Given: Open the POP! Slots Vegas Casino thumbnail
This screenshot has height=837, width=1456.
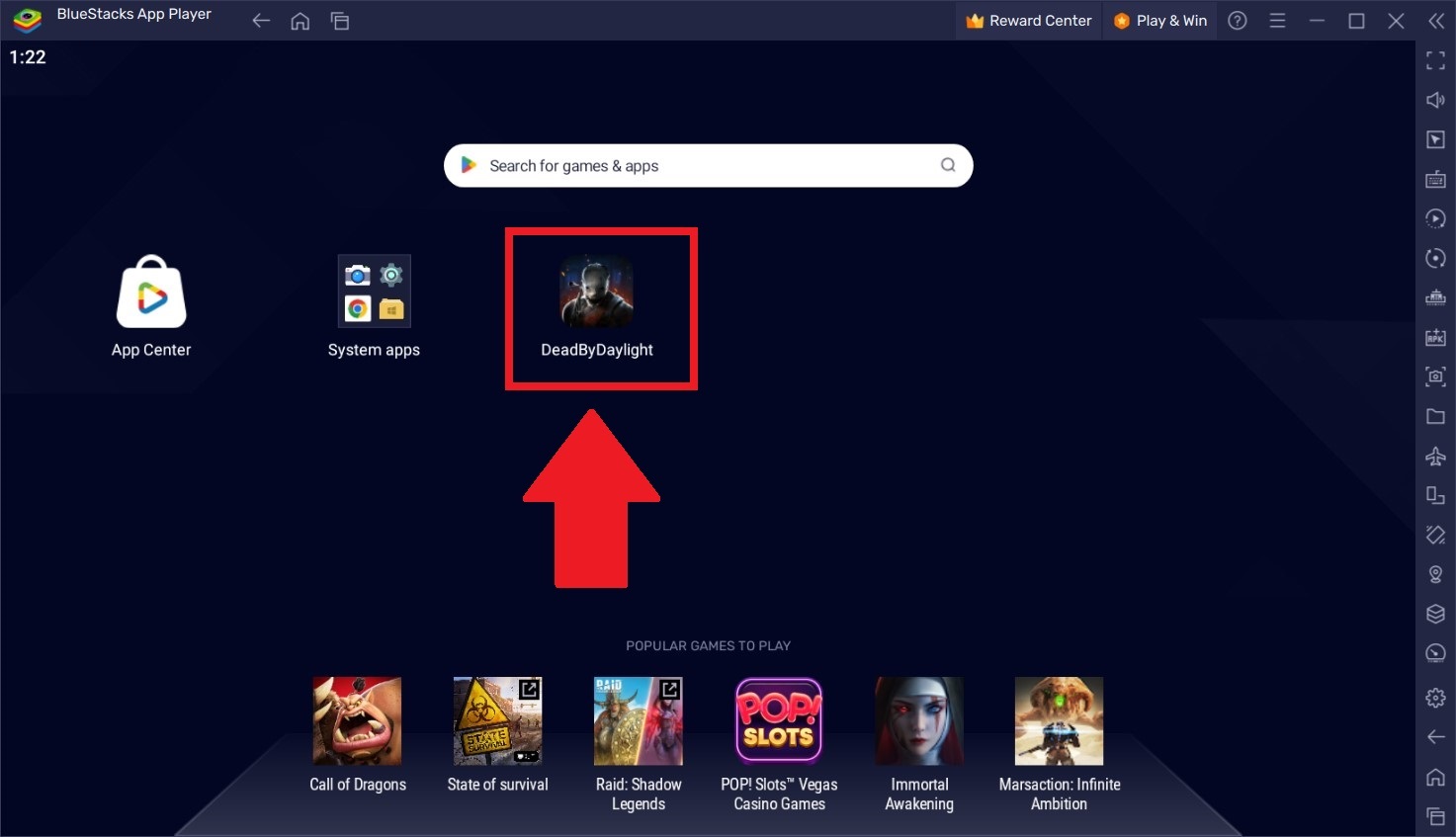Looking at the screenshot, I should coord(779,721).
